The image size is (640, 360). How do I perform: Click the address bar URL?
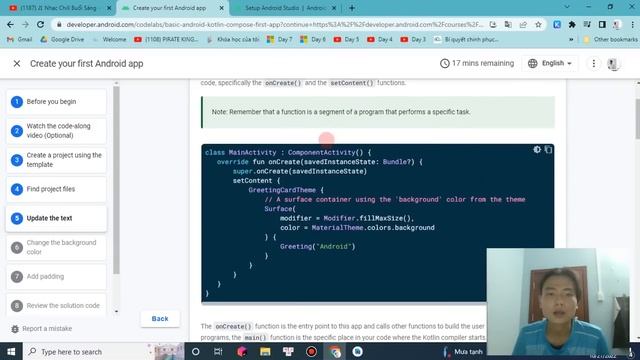[274, 24]
